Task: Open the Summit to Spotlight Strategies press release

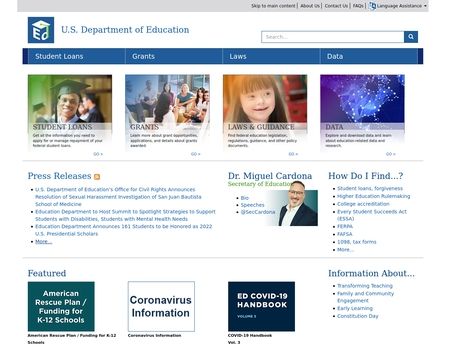Action: coord(125,215)
